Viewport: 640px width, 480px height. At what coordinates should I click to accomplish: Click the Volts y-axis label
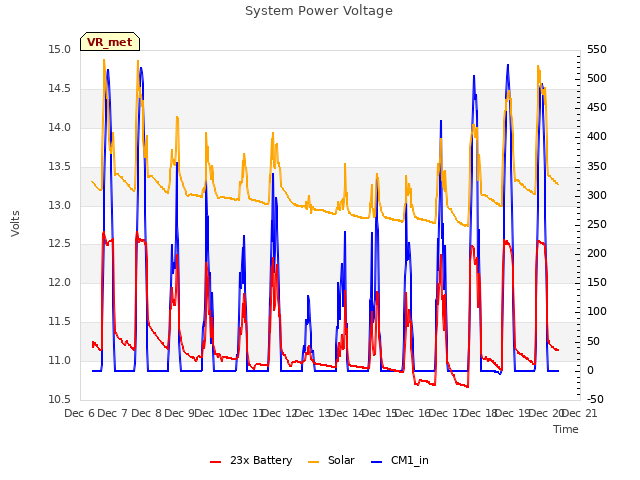16,224
